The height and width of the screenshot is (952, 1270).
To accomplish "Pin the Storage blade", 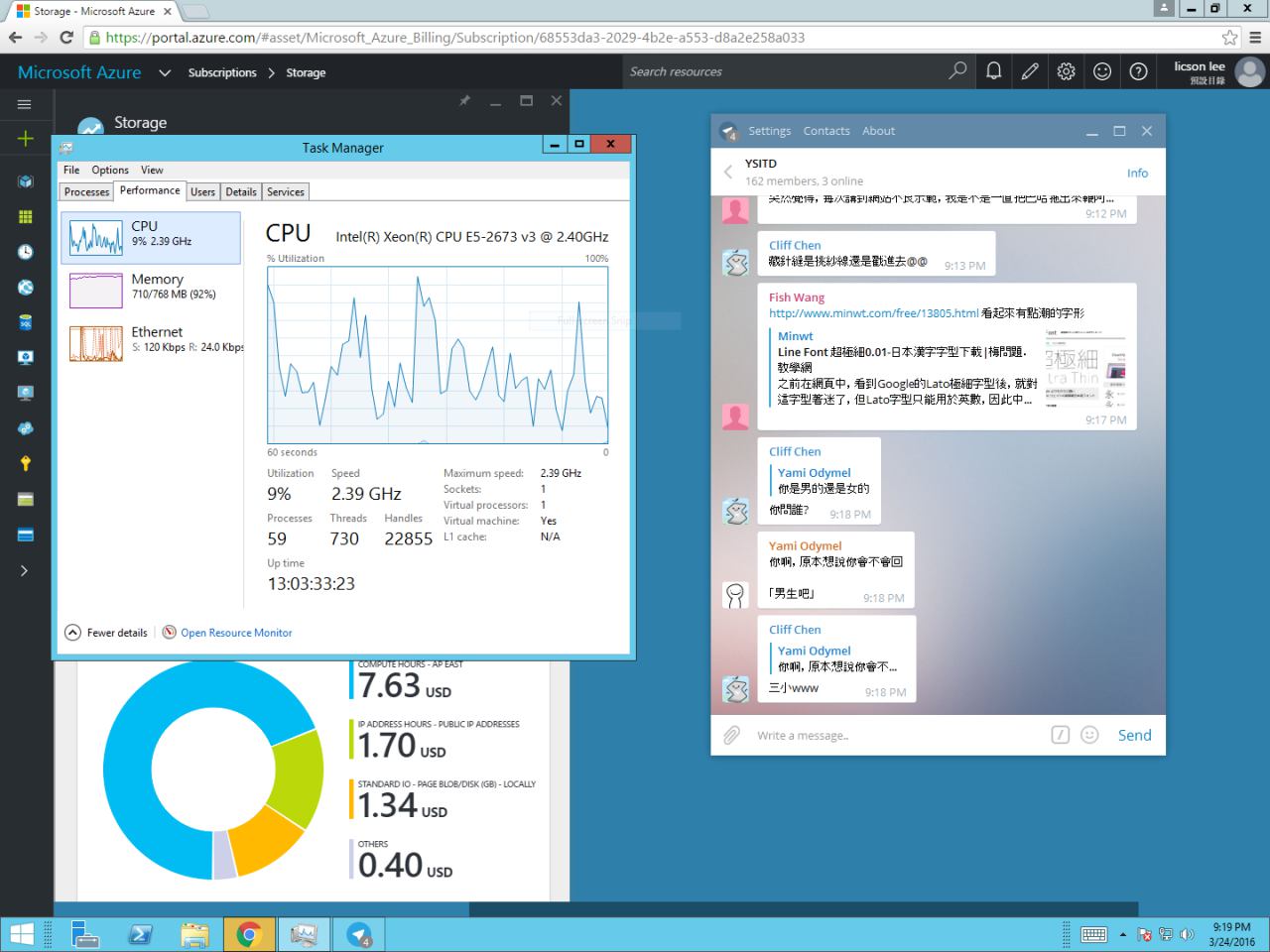I will (464, 101).
